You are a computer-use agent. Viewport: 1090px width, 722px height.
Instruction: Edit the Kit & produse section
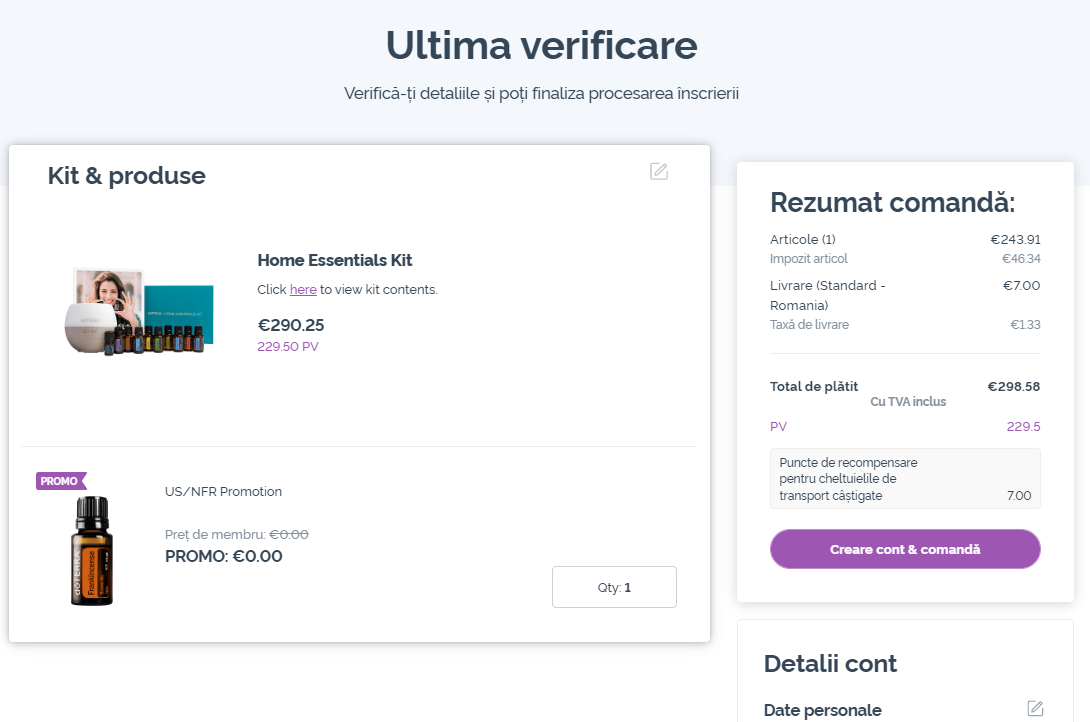click(658, 171)
